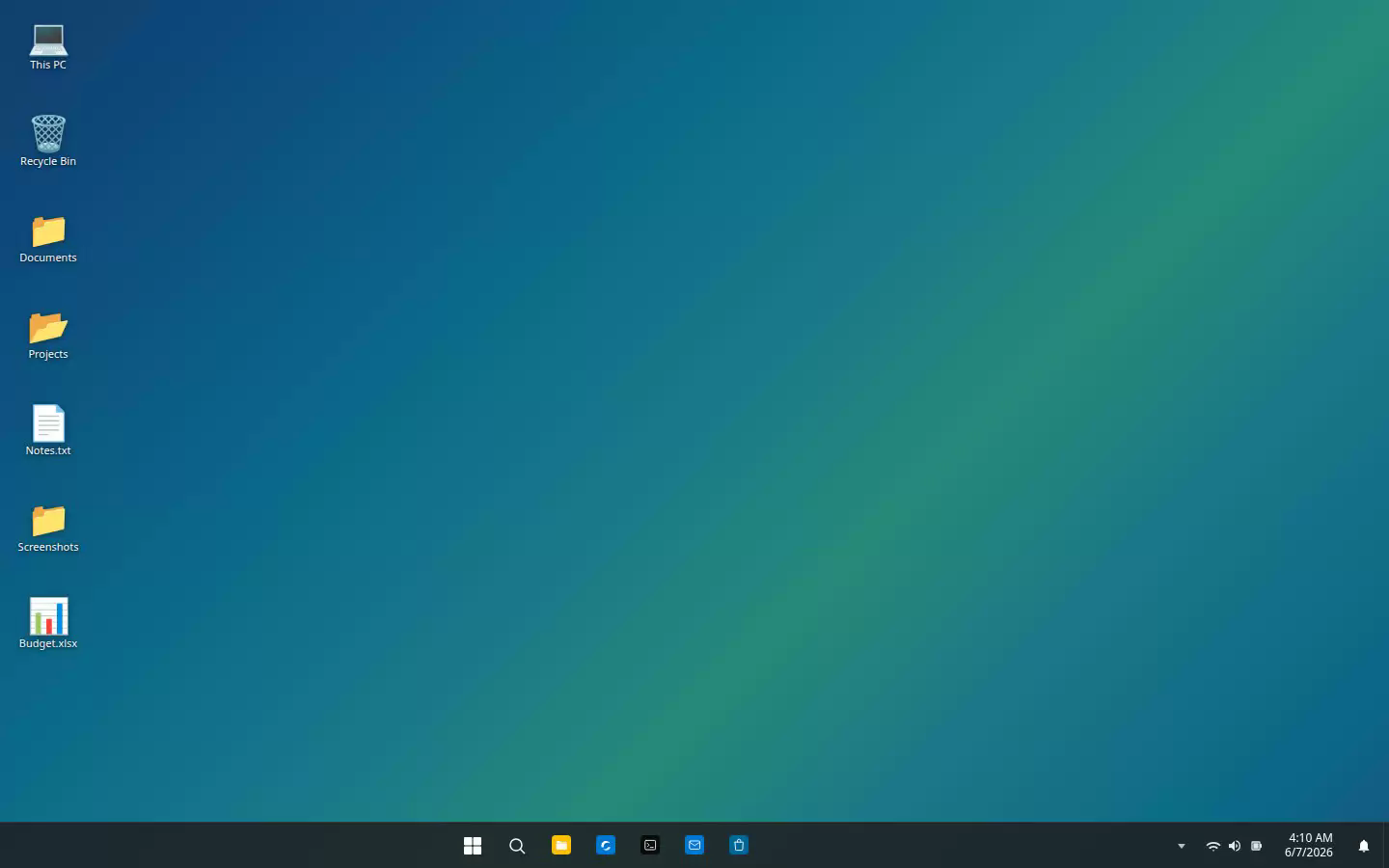Image resolution: width=1389 pixels, height=868 pixels.
Task: Open the notifications bell
Action: [1364, 846]
